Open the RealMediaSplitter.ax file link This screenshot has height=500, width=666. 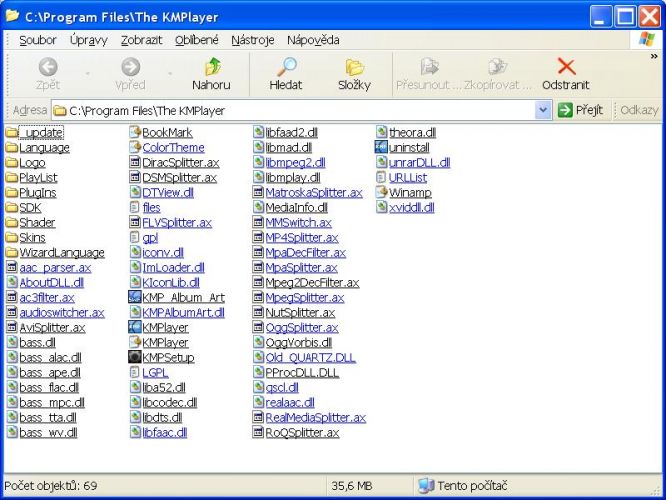coord(316,418)
